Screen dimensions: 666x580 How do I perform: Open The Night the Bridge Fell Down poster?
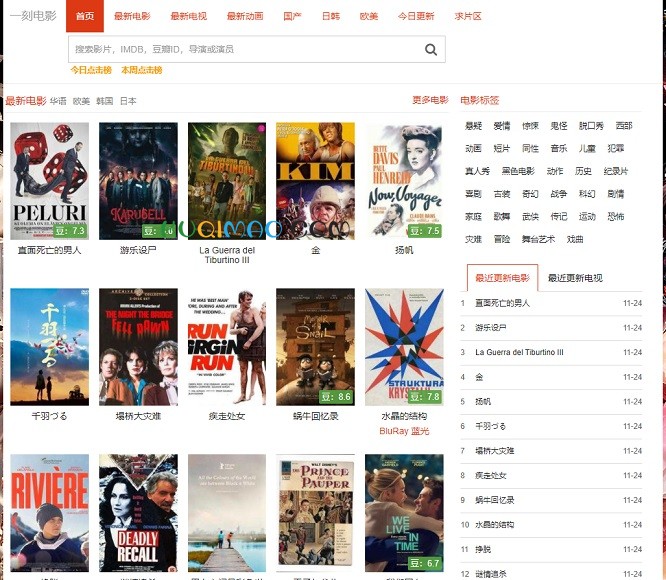point(138,347)
